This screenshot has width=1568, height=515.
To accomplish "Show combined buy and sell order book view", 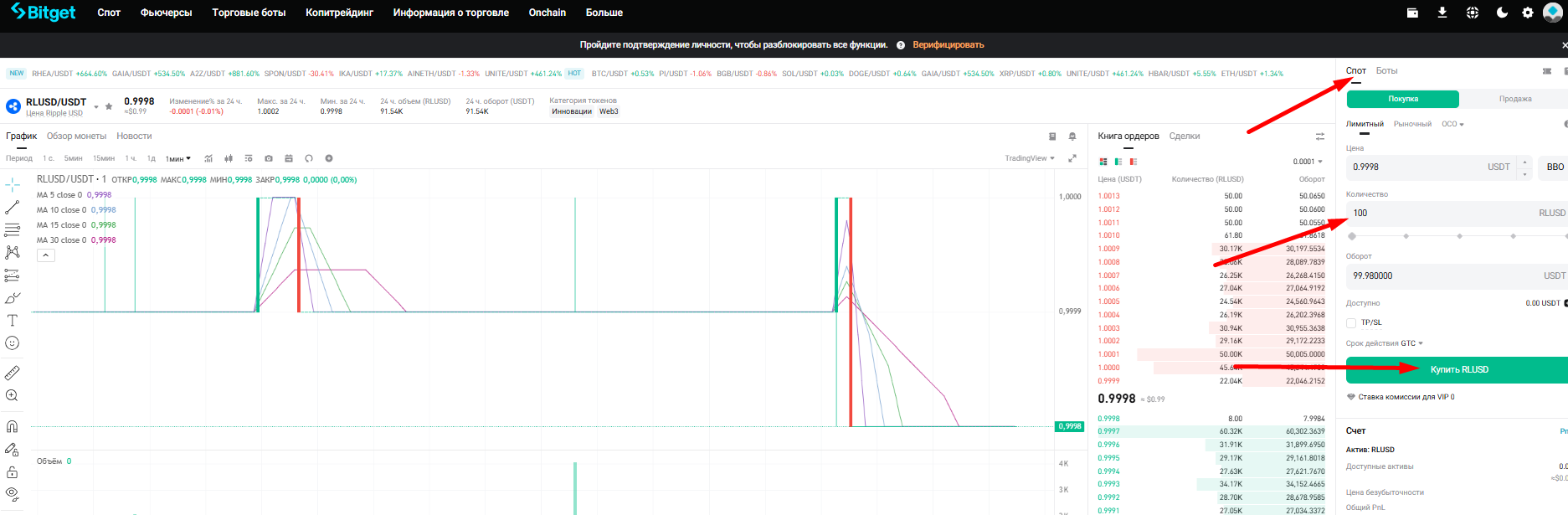I will pos(1103,162).
